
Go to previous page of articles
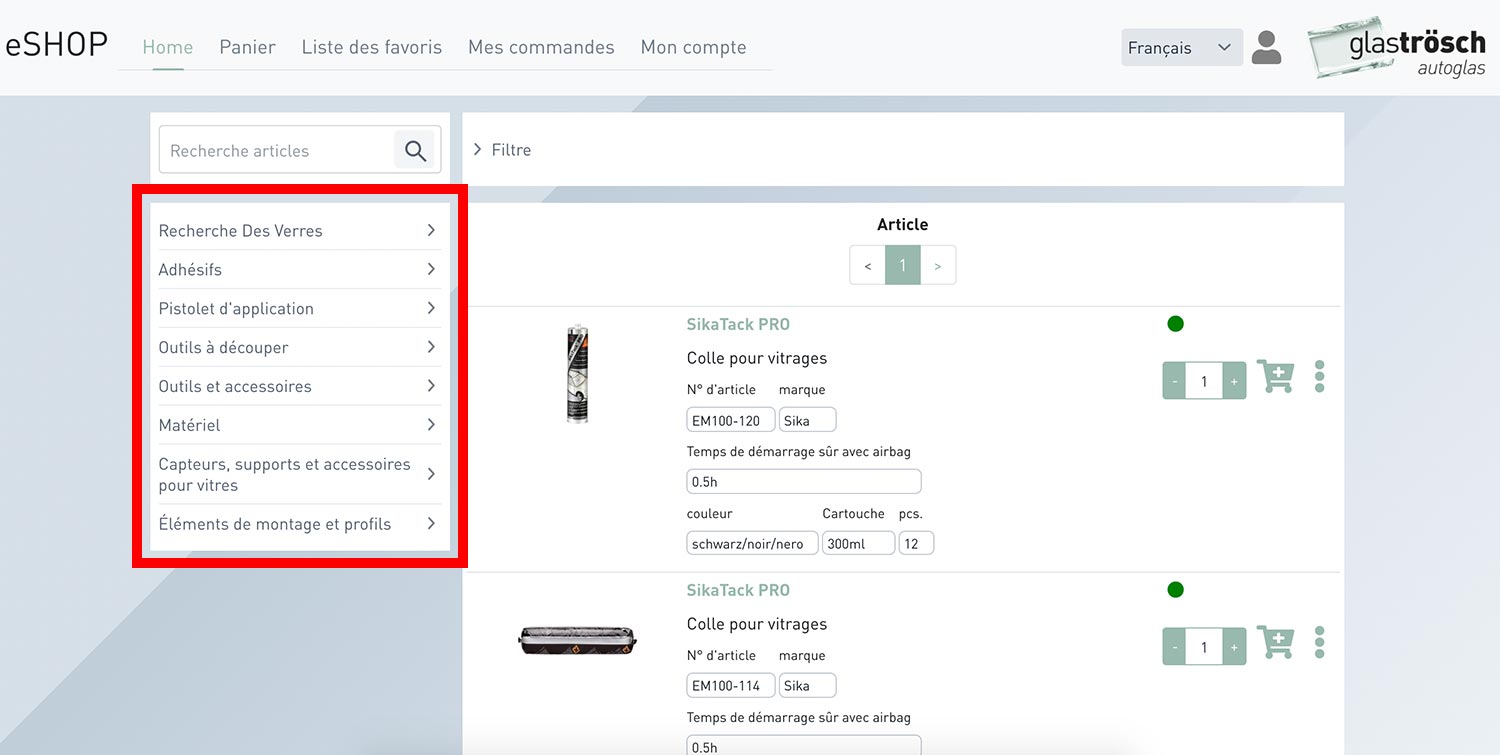pyautogui.click(x=867, y=265)
